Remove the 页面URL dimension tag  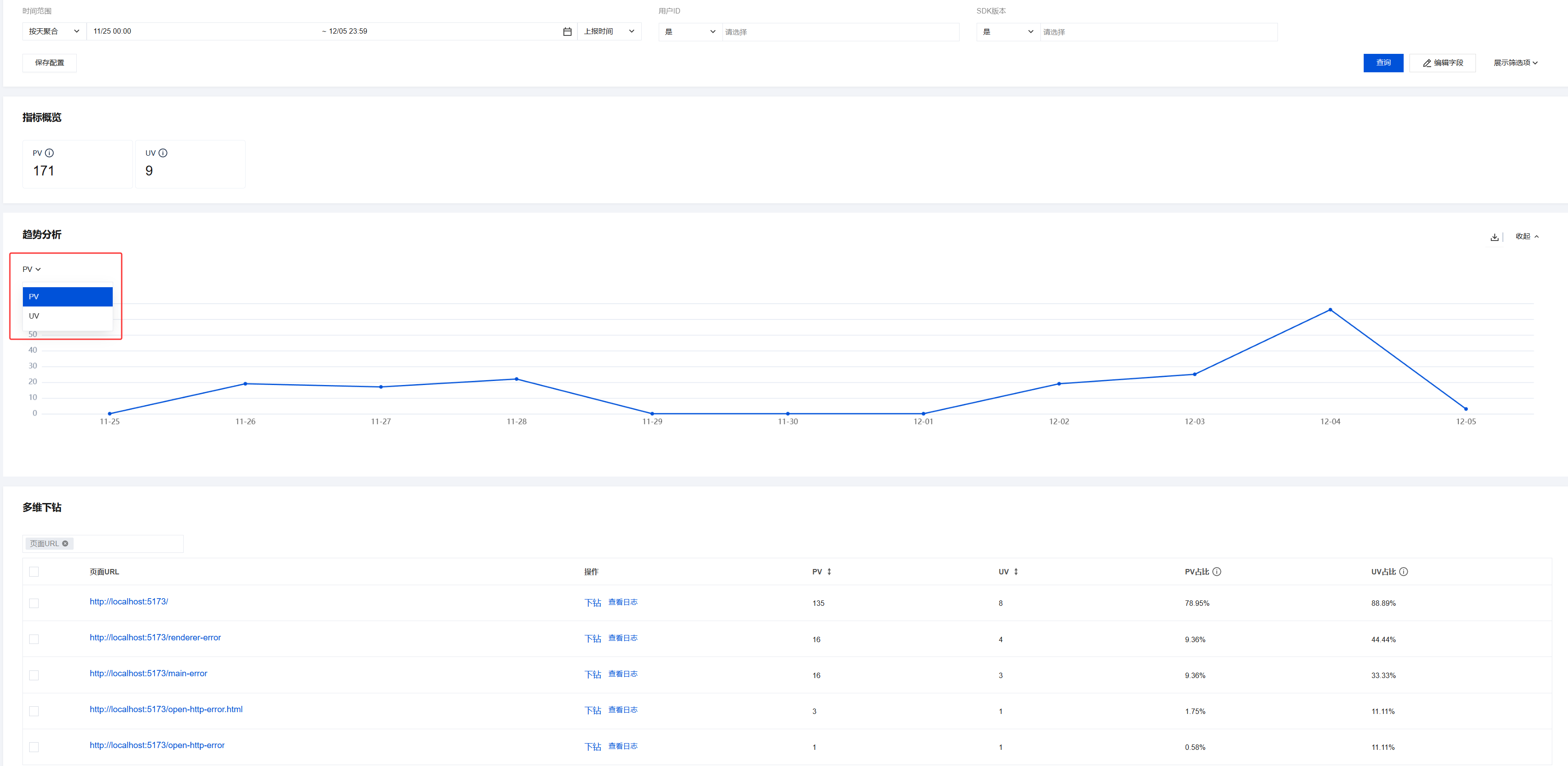(x=65, y=543)
